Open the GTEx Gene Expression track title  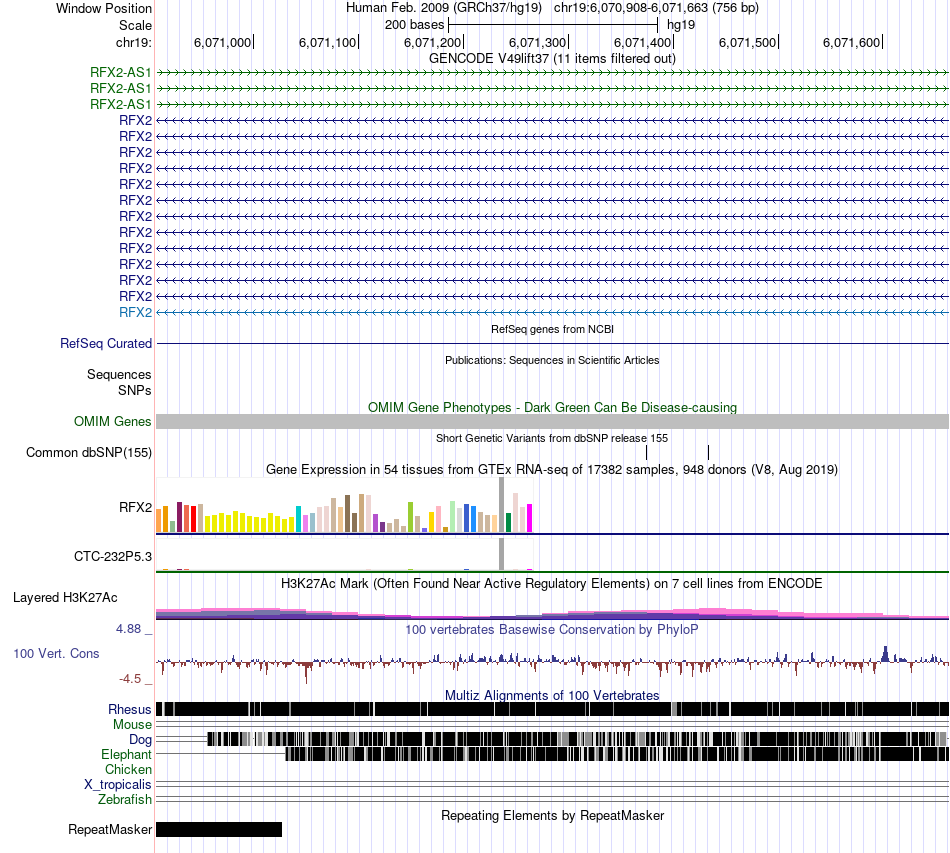[x=552, y=470]
